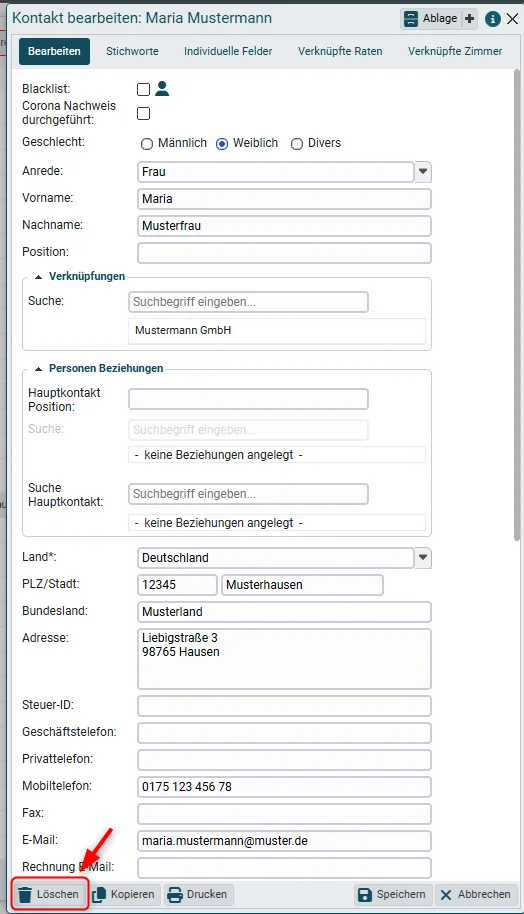Image resolution: width=524 pixels, height=914 pixels.
Task: Switch to the Bearbeiten tab
Action: pyautogui.click(x=54, y=51)
